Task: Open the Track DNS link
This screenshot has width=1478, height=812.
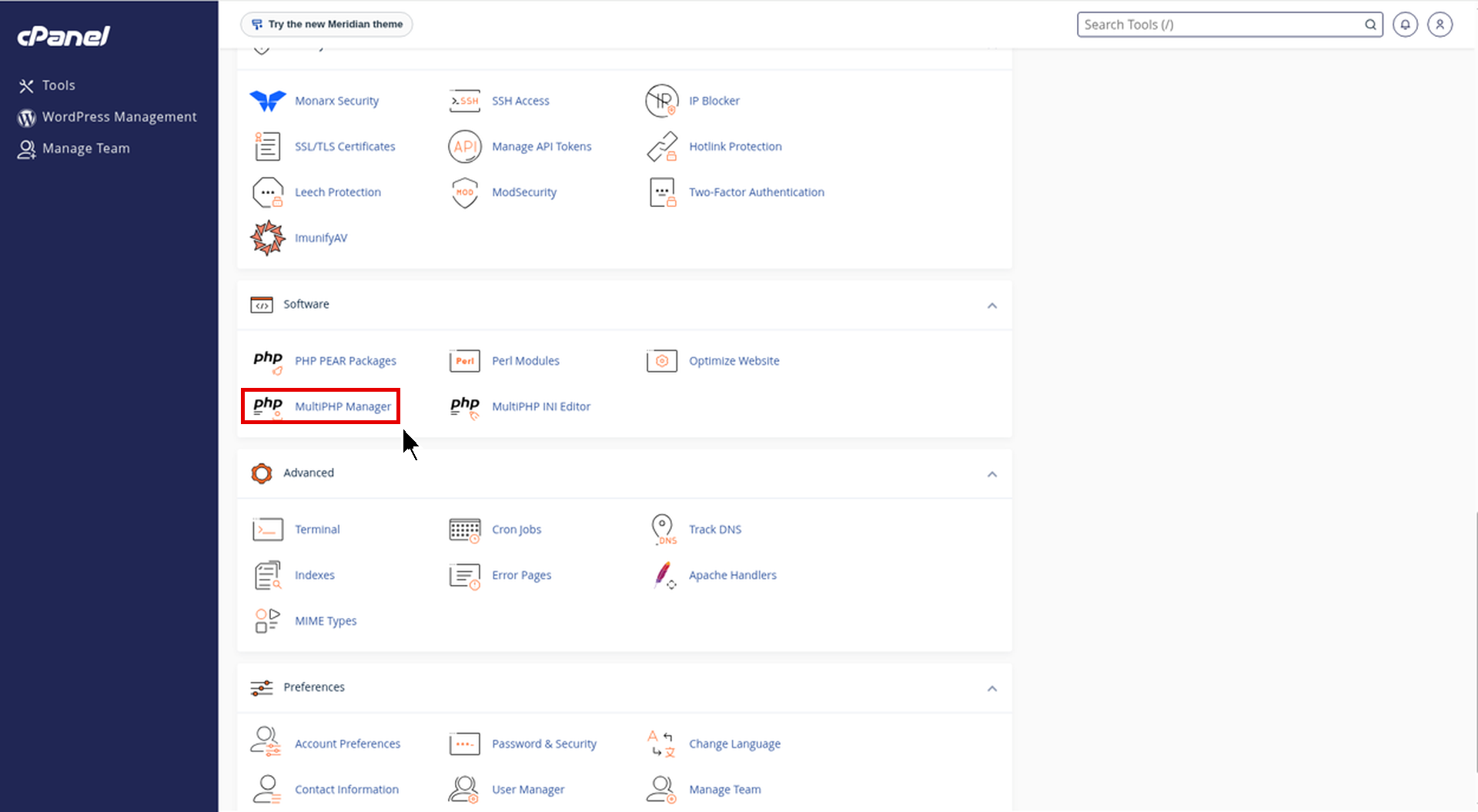Action: coord(715,530)
